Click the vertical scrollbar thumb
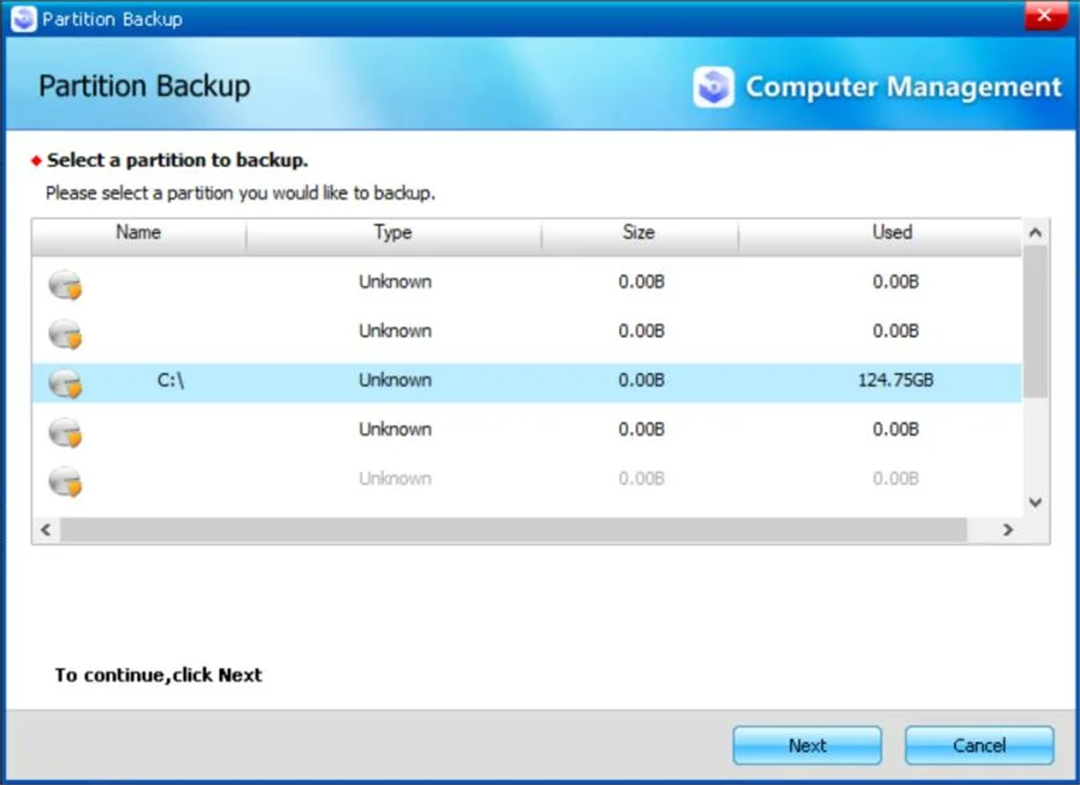Image resolution: width=1080 pixels, height=785 pixels. pyautogui.click(x=1035, y=320)
